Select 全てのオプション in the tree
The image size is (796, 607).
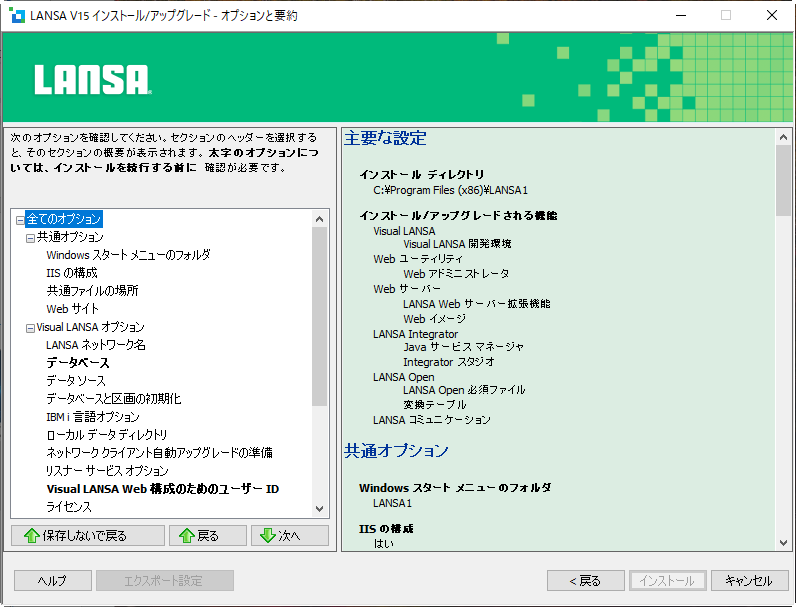coord(64,219)
